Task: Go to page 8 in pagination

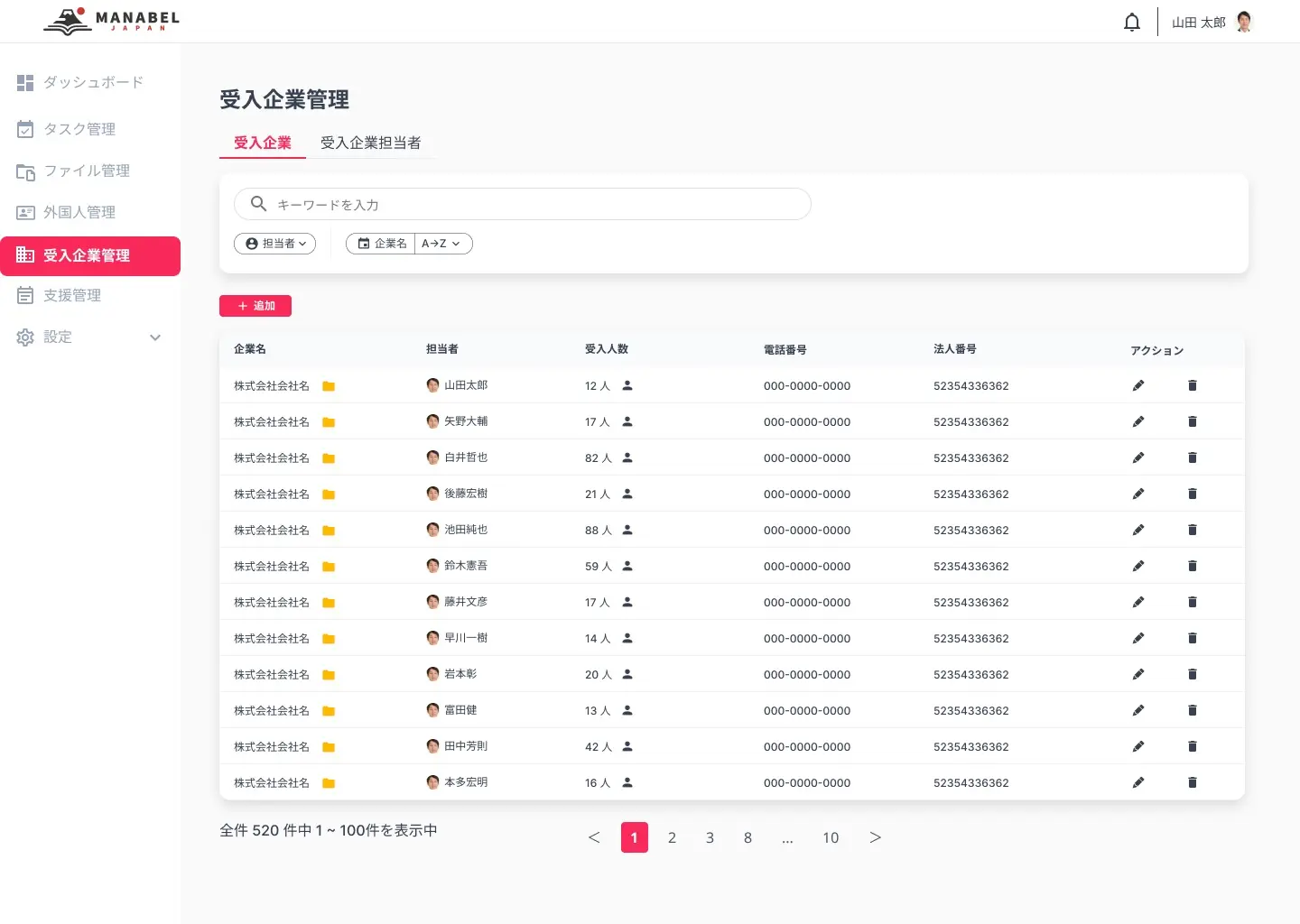Action: coord(747,837)
